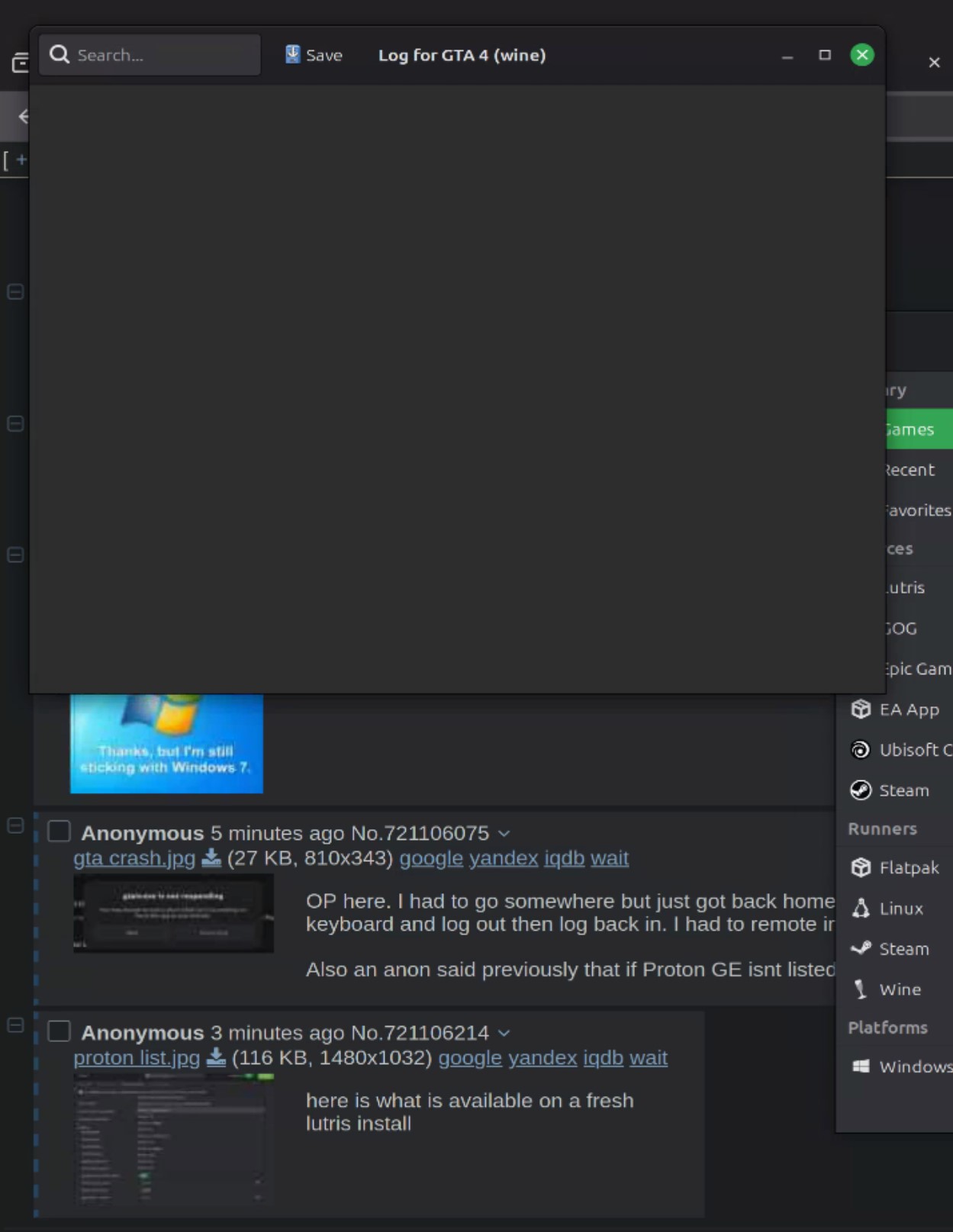Click post number No.721106214

pyautogui.click(x=420, y=1033)
